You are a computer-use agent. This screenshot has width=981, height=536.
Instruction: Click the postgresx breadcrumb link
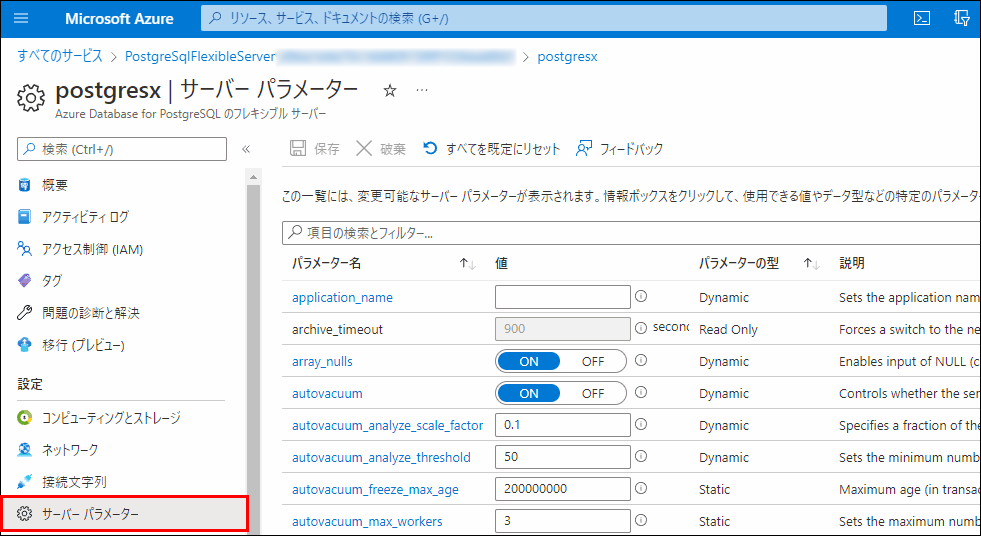[x=567, y=56]
